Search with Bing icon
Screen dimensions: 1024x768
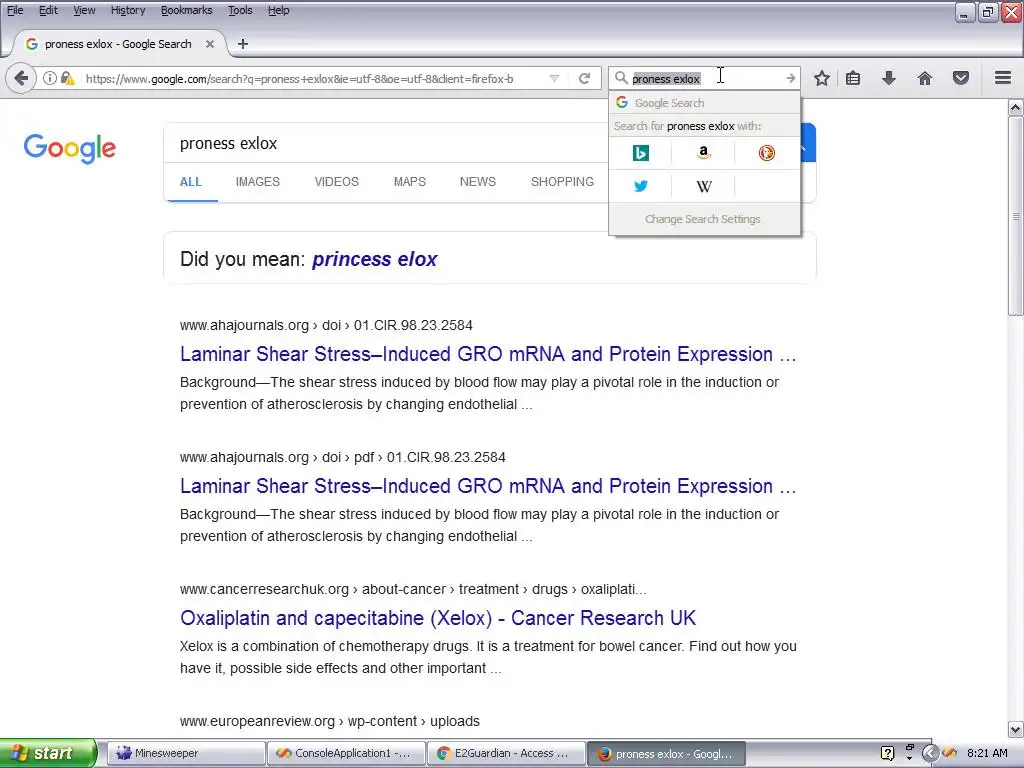tap(641, 153)
